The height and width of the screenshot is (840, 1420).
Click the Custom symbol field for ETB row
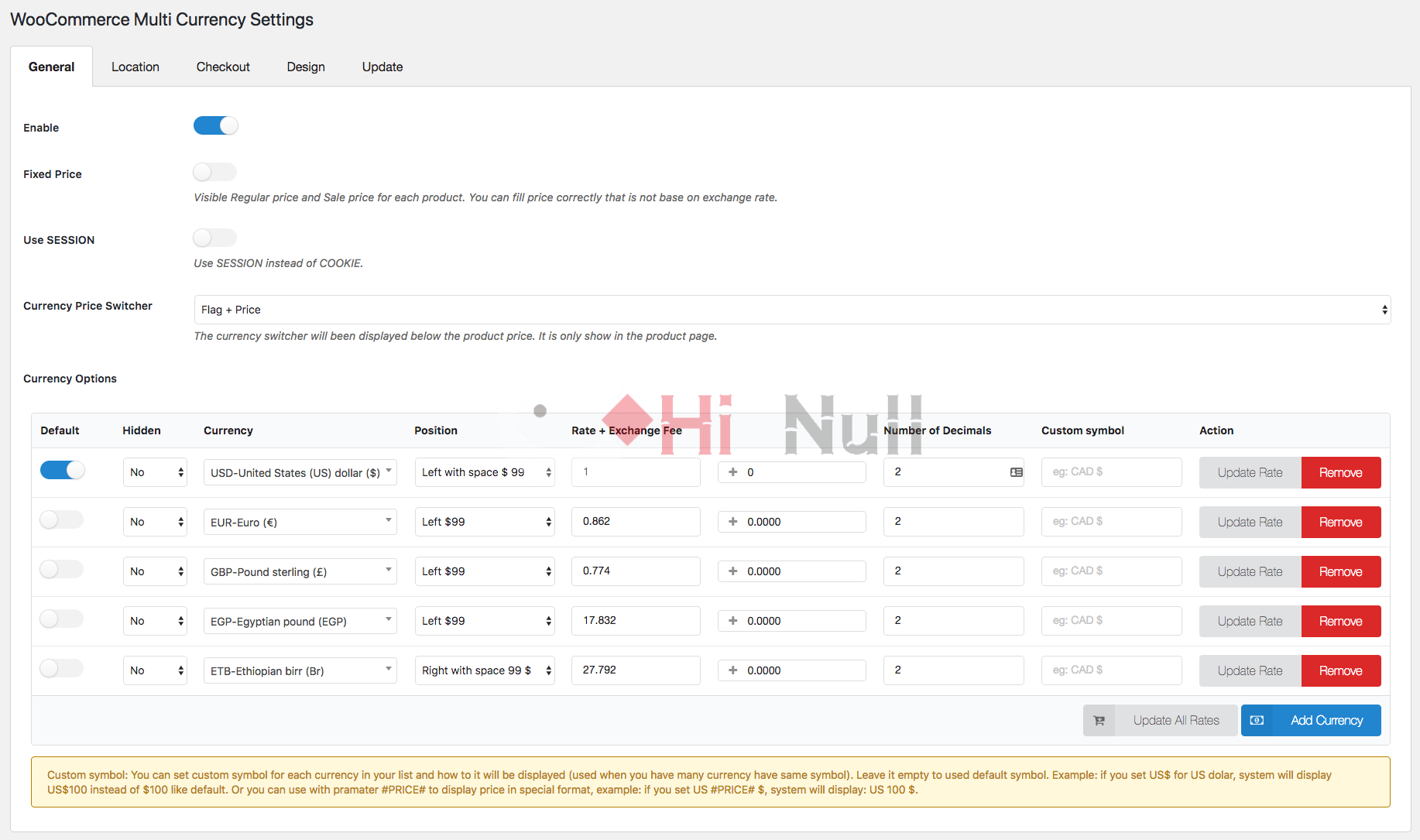[x=1111, y=670]
